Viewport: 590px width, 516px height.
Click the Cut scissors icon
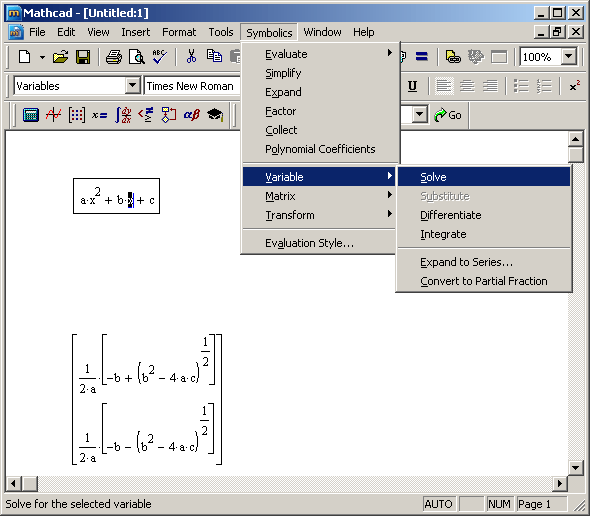[191, 57]
